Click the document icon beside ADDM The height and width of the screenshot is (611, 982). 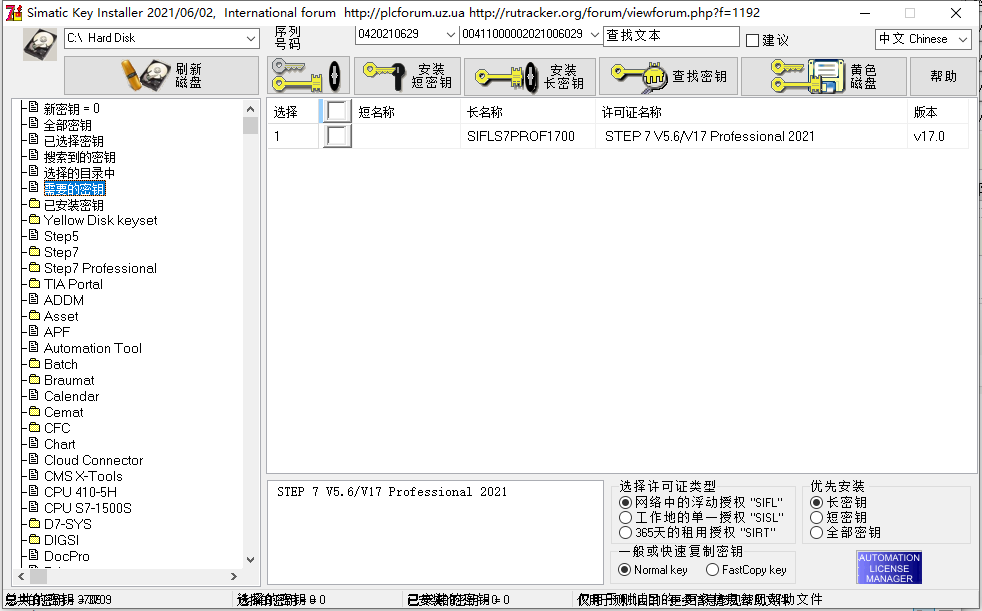34,300
